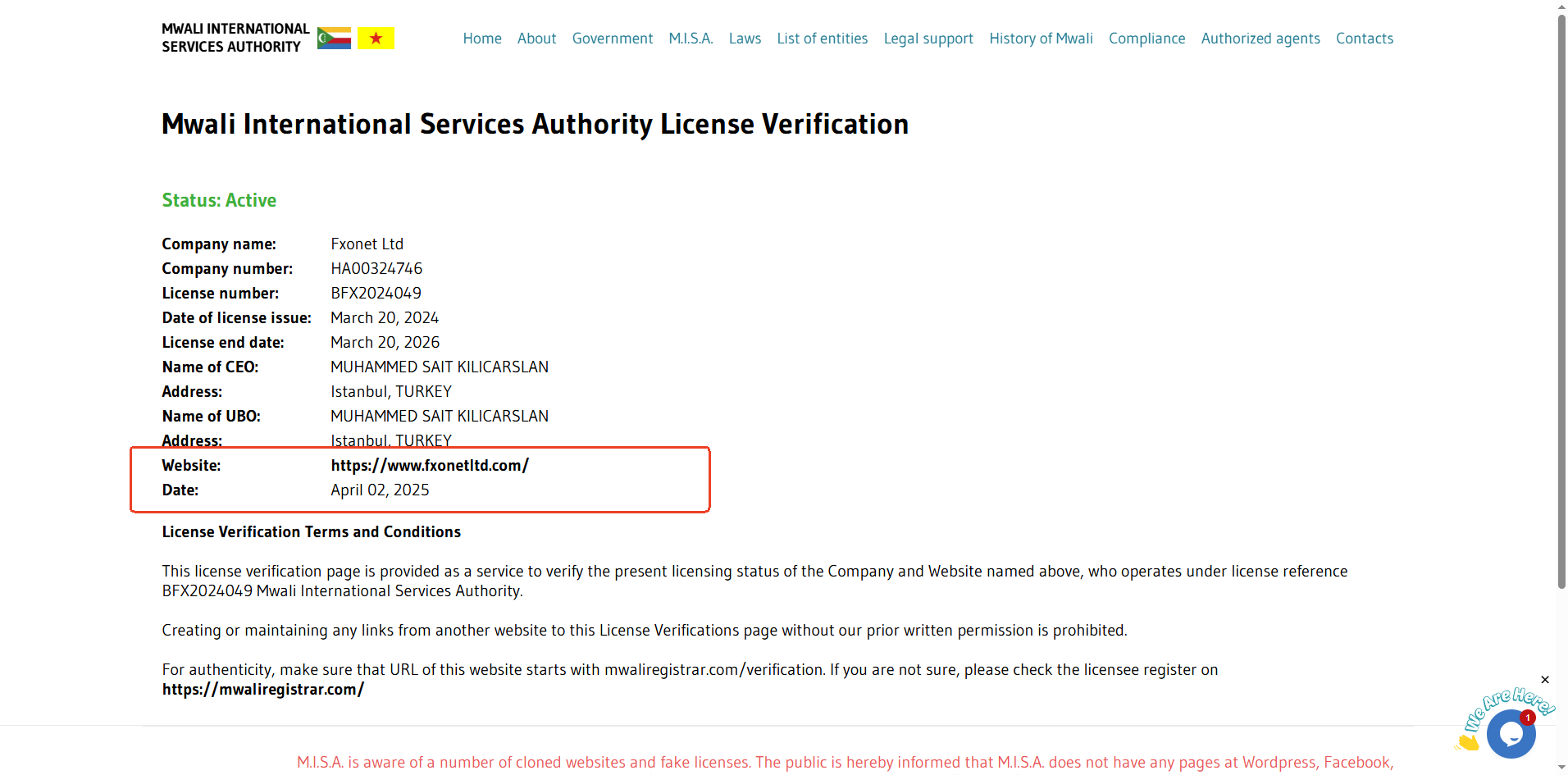Click the Mwali International Services Authority logo

pyautogui.click(x=235, y=38)
